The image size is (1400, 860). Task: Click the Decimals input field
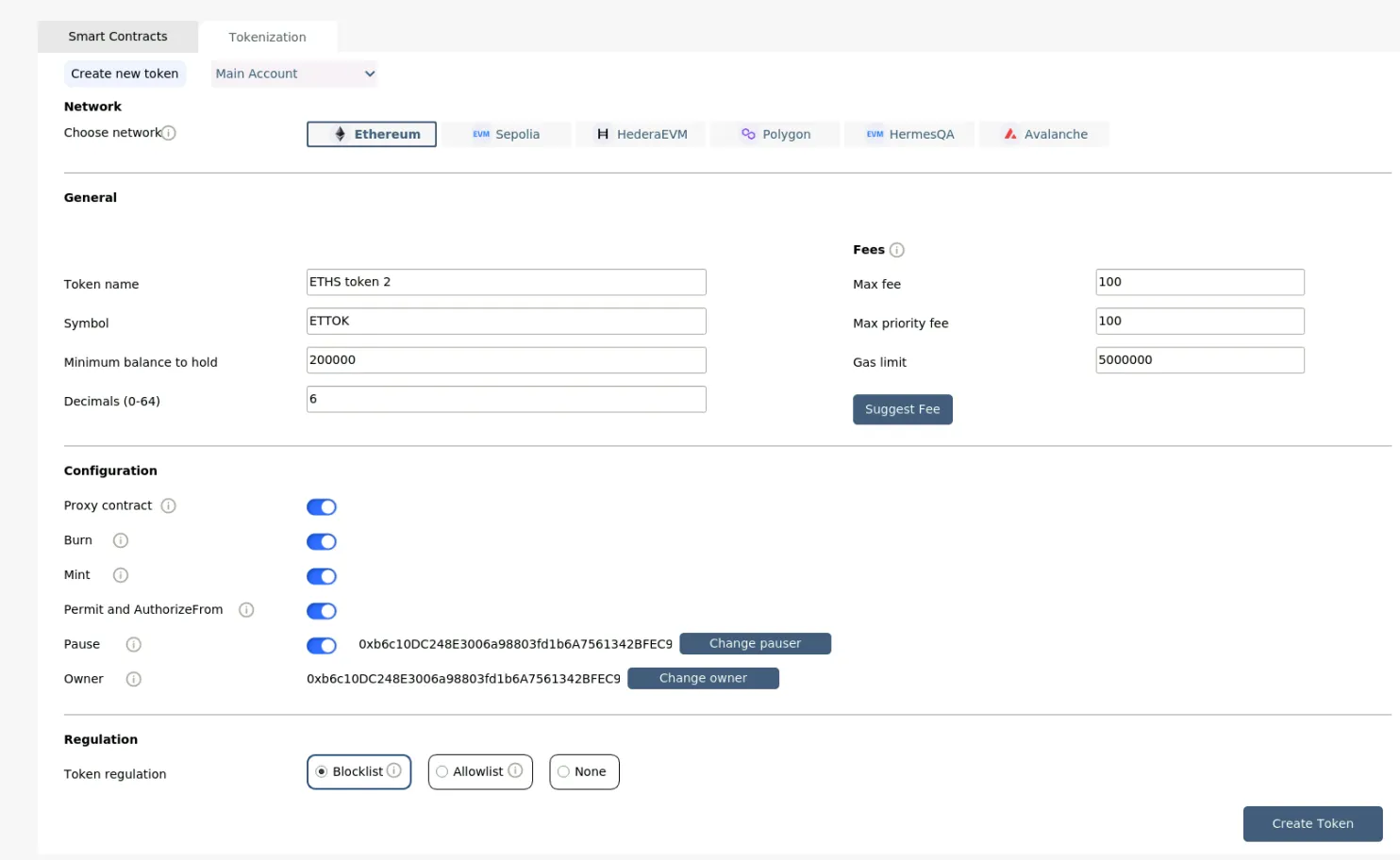tap(507, 399)
